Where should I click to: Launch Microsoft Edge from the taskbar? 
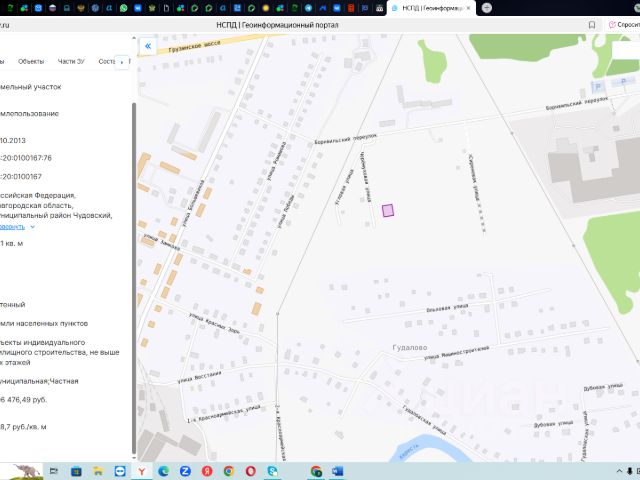point(164,471)
